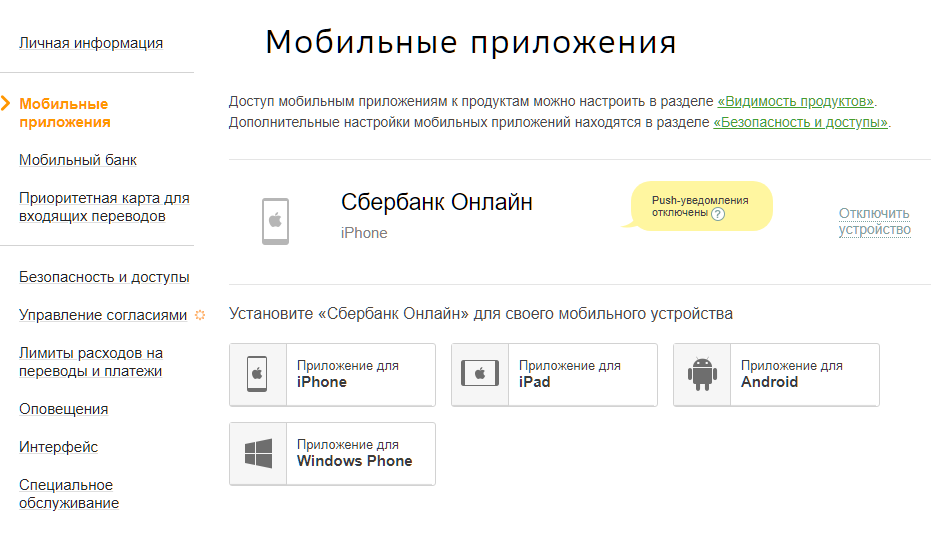This screenshot has width=931, height=553.
Task: Open Приложение для iPad download button
Action: pyautogui.click(x=555, y=374)
